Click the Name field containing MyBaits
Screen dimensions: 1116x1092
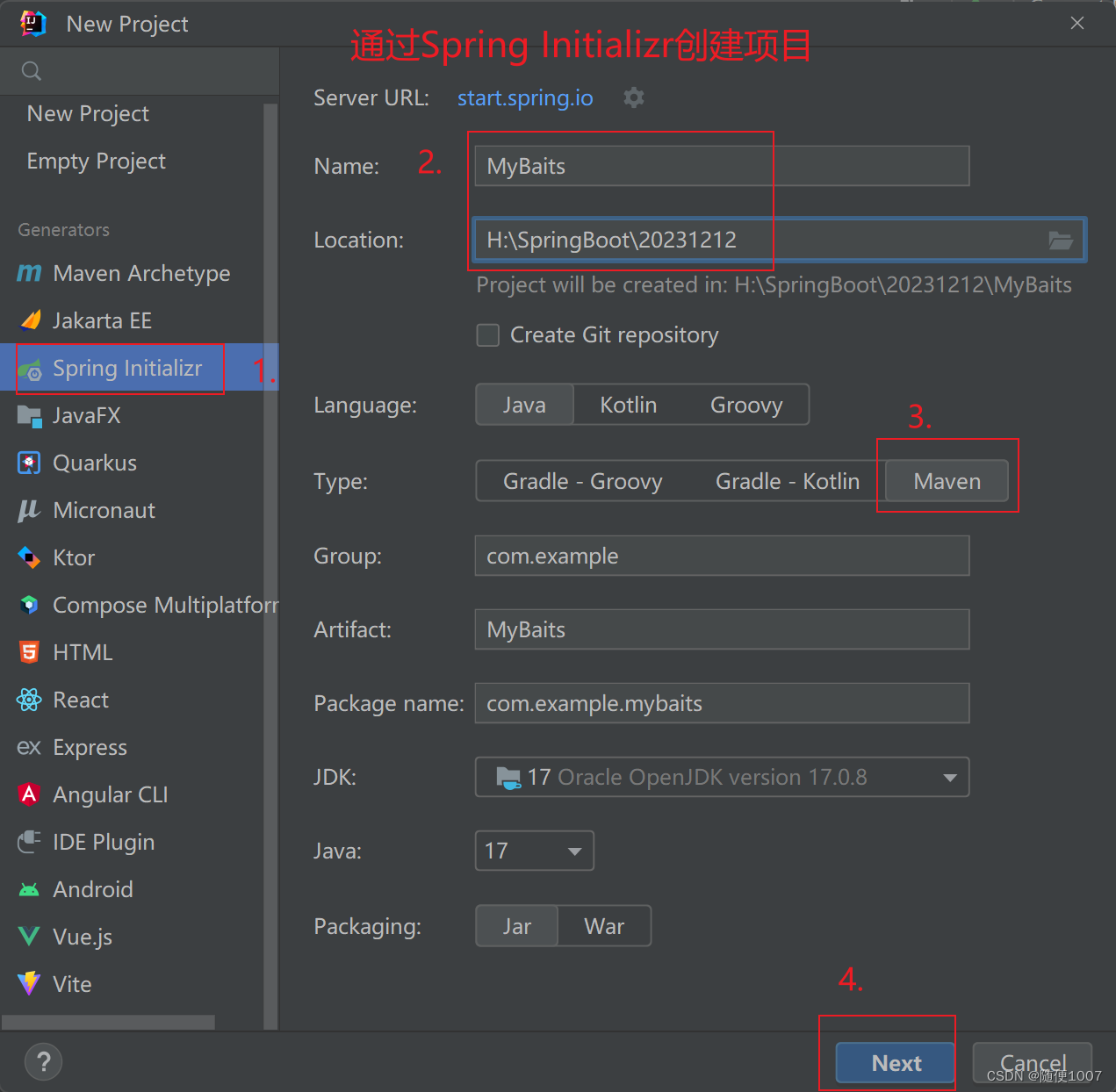click(x=722, y=166)
